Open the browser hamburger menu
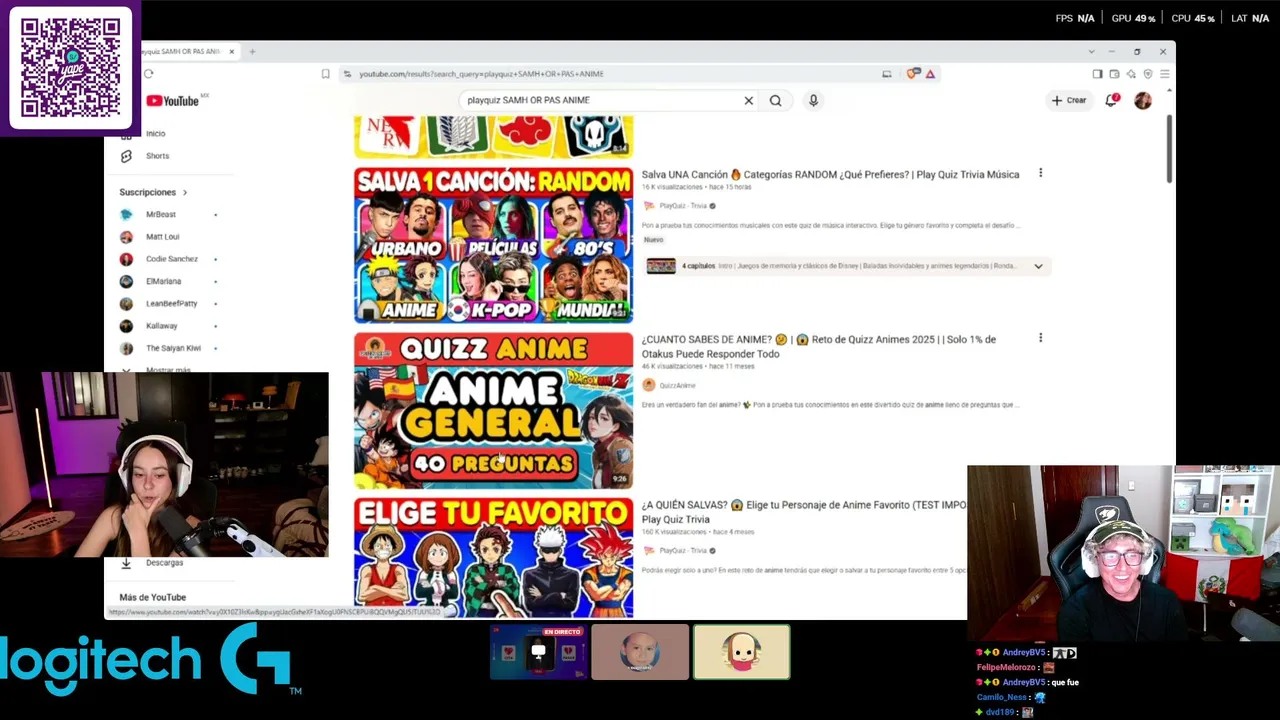This screenshot has width=1280, height=720. click(1164, 74)
